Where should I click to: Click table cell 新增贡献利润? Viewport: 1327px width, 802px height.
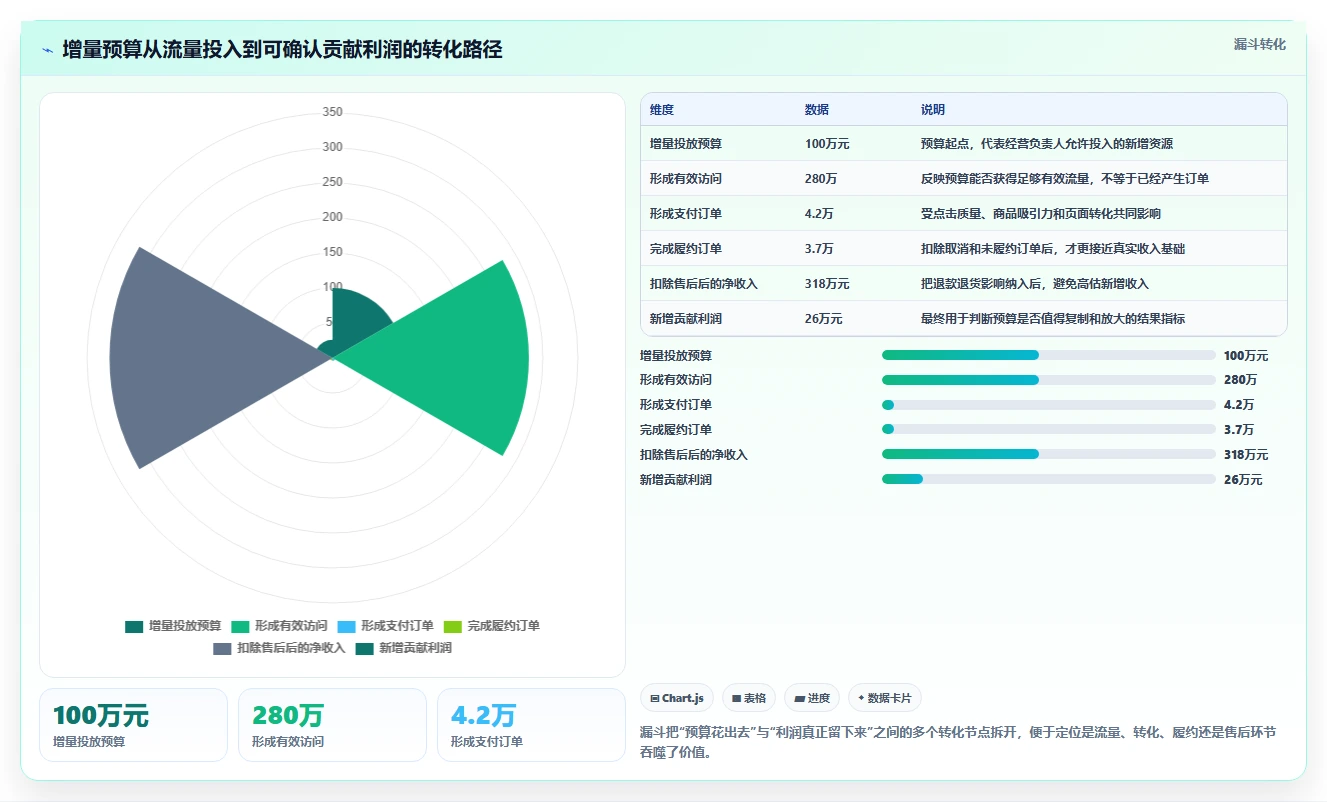(686, 319)
